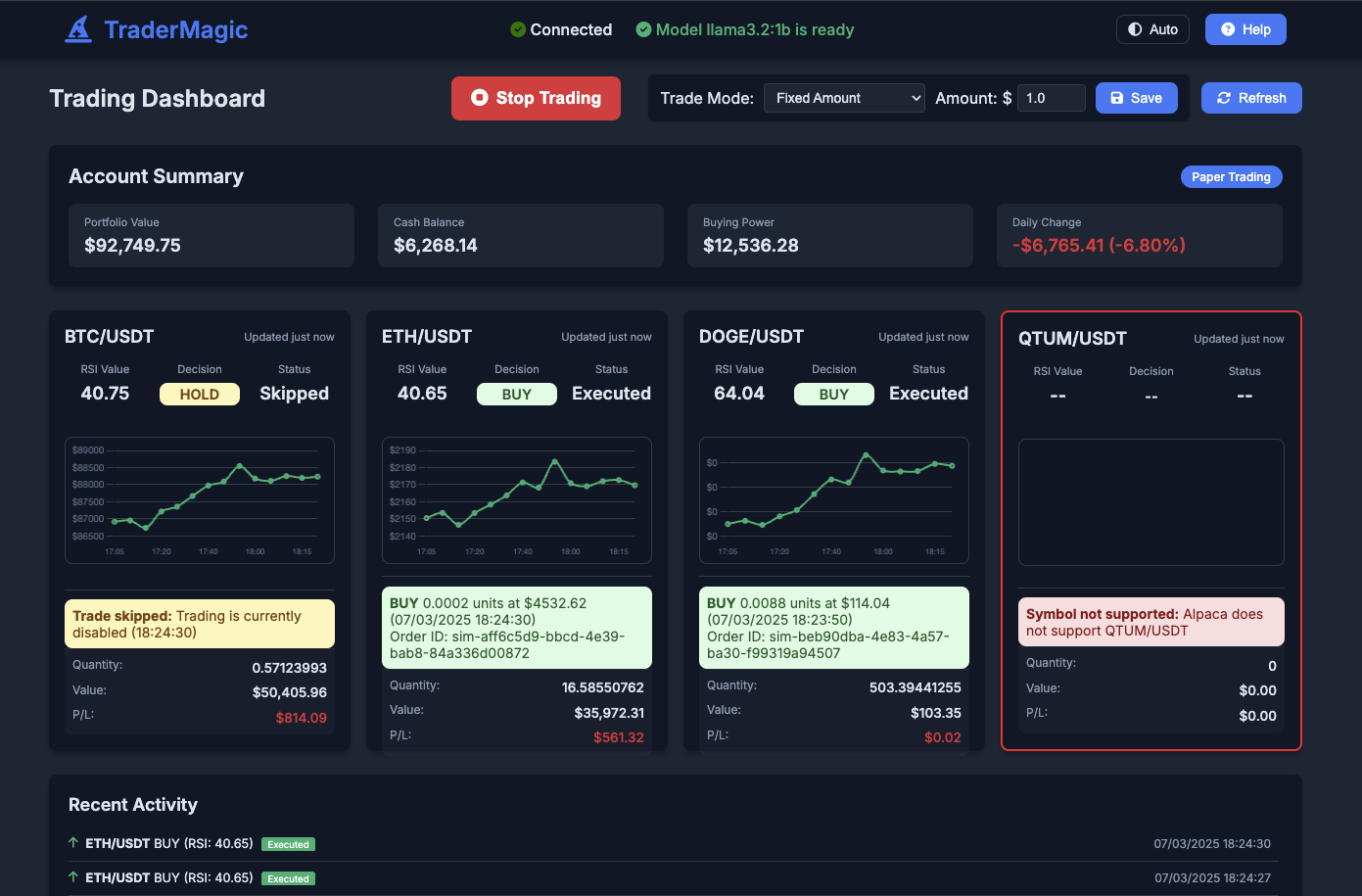Viewport: 1362px width, 896px height.
Task: Select the Paper Trading badge
Action: coord(1231,176)
